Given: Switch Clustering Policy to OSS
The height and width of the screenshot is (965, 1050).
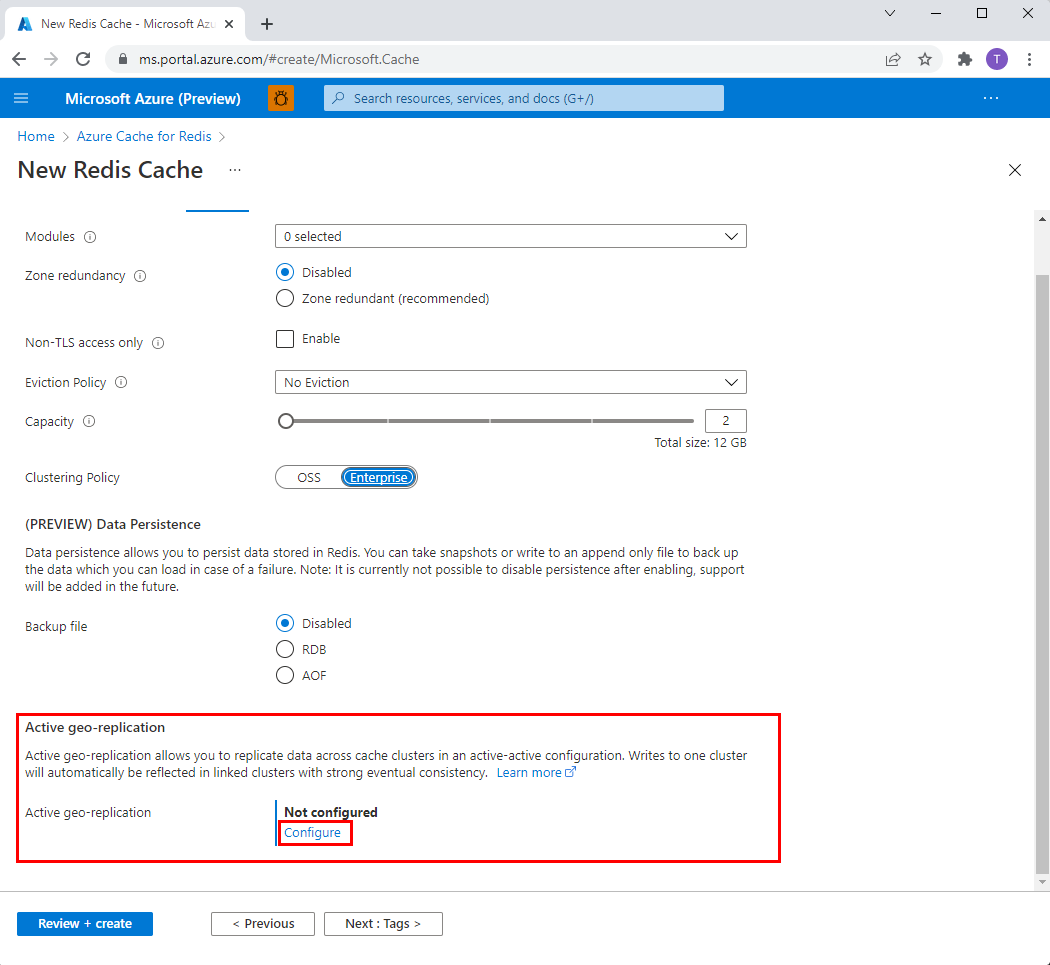Looking at the screenshot, I should pyautogui.click(x=309, y=477).
